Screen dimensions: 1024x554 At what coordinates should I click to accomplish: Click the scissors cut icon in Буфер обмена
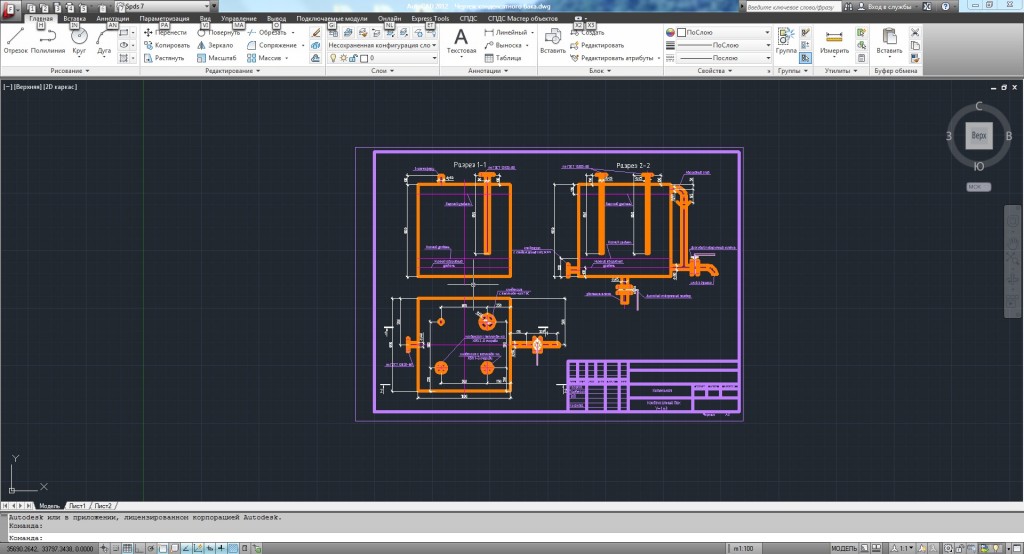click(915, 32)
